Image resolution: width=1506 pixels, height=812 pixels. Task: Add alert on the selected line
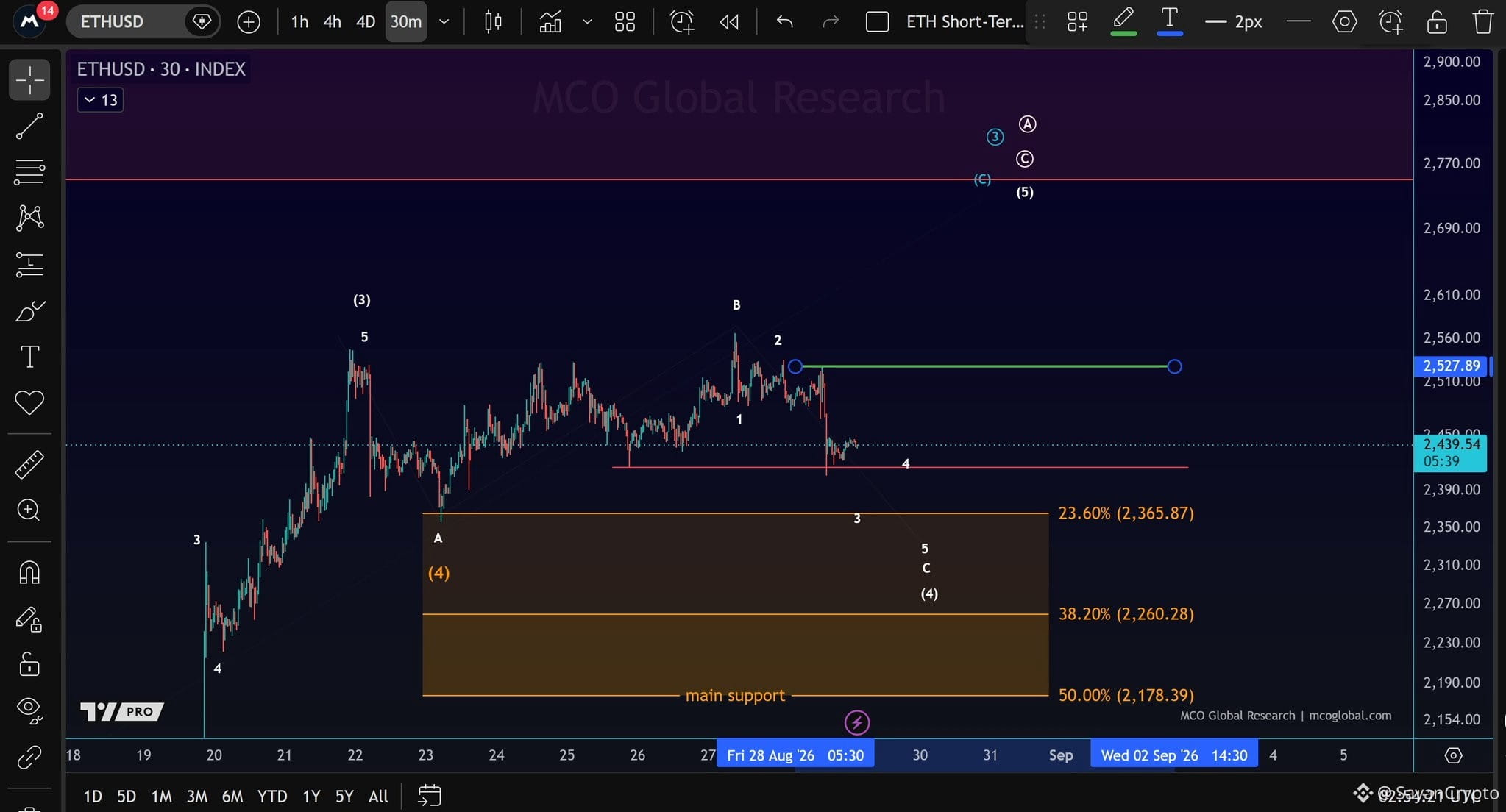[1390, 22]
